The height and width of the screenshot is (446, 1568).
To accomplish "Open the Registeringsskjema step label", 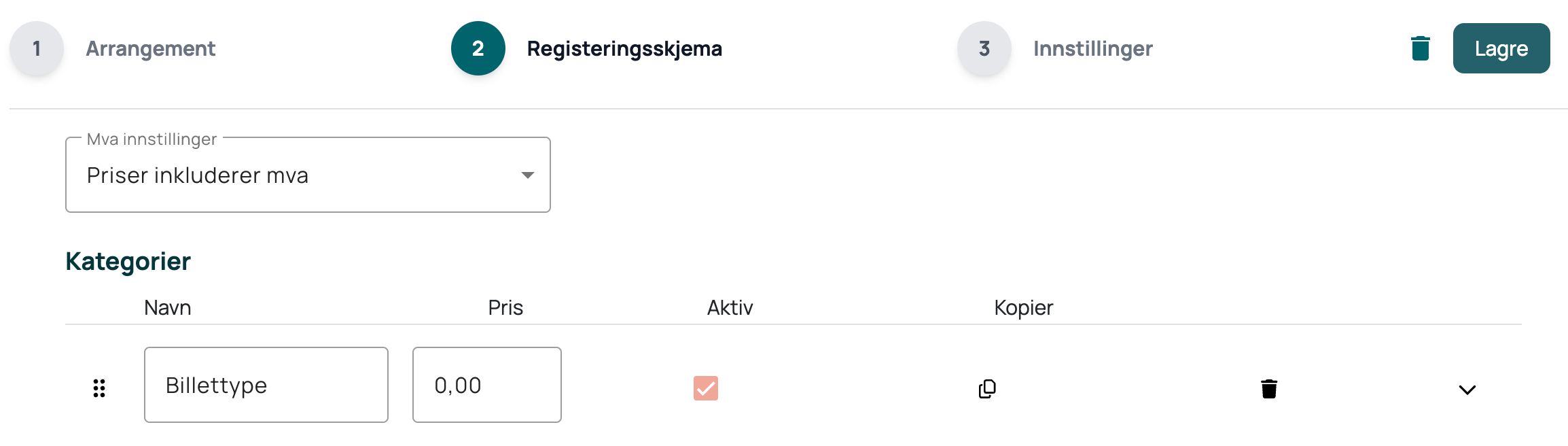I will point(624,48).
